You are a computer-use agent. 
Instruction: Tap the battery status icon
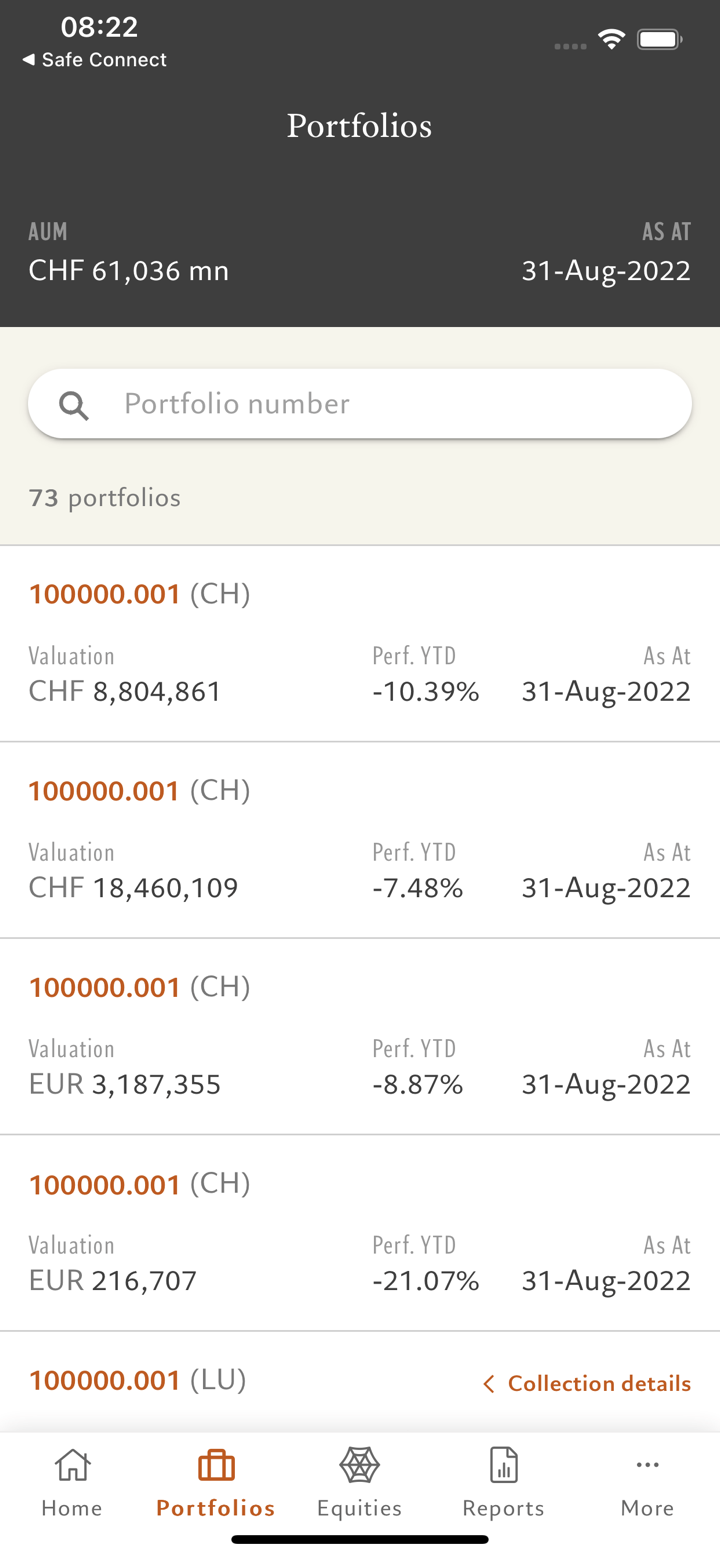(660, 40)
